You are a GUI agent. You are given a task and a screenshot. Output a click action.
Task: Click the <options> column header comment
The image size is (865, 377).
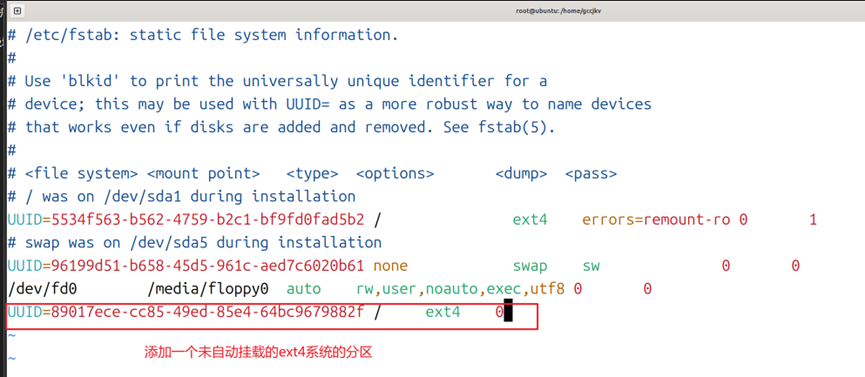click(395, 174)
